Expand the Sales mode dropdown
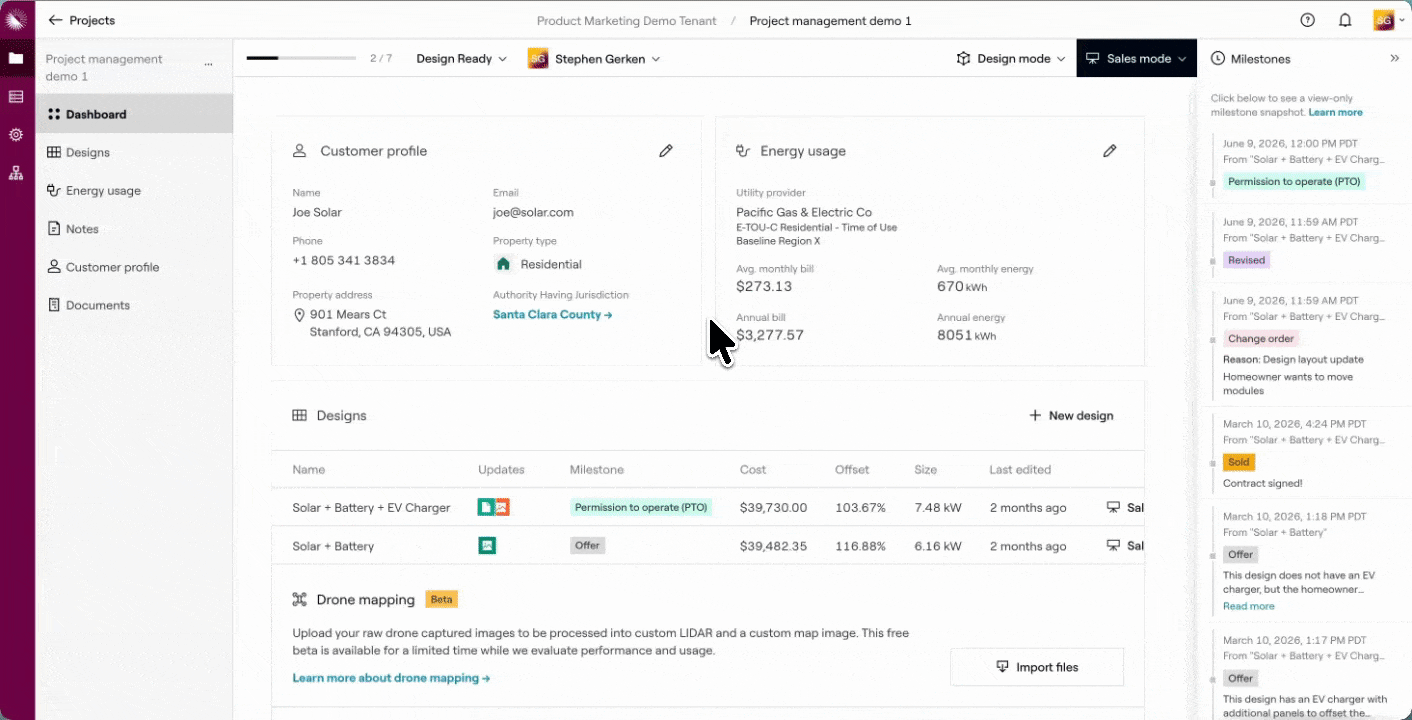This screenshot has height=720, width=1412. point(1137,59)
